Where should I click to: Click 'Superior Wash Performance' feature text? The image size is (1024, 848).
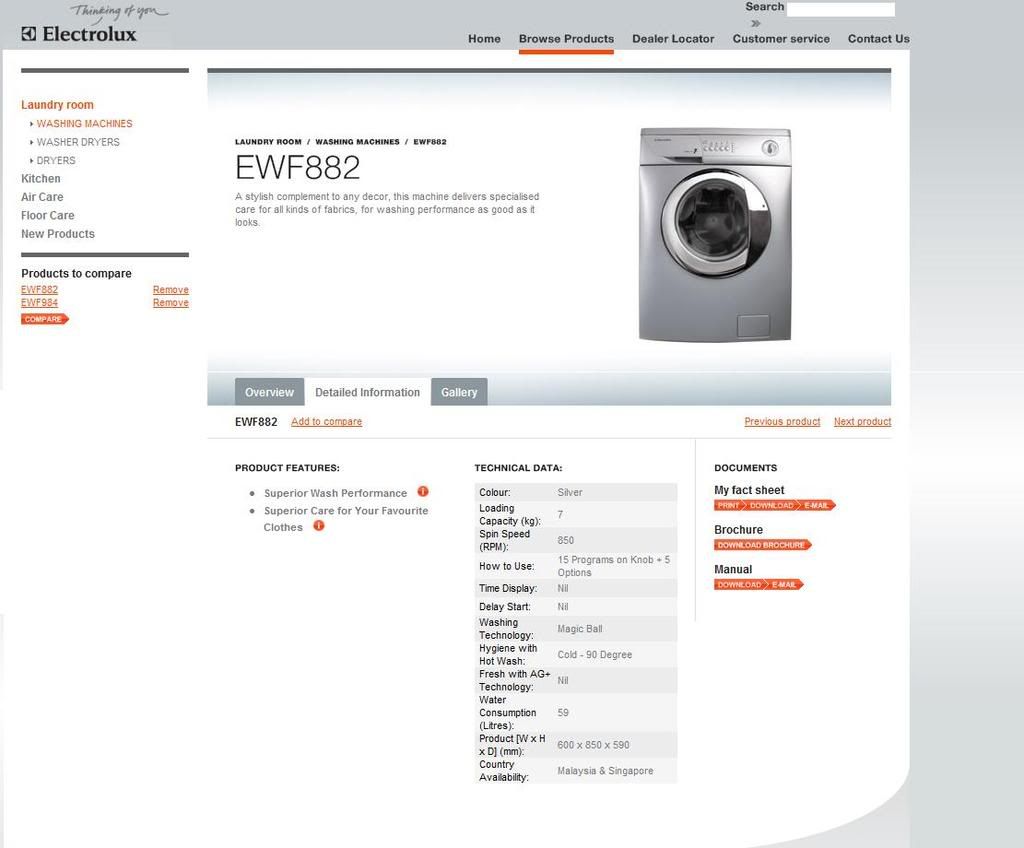[x=335, y=493]
